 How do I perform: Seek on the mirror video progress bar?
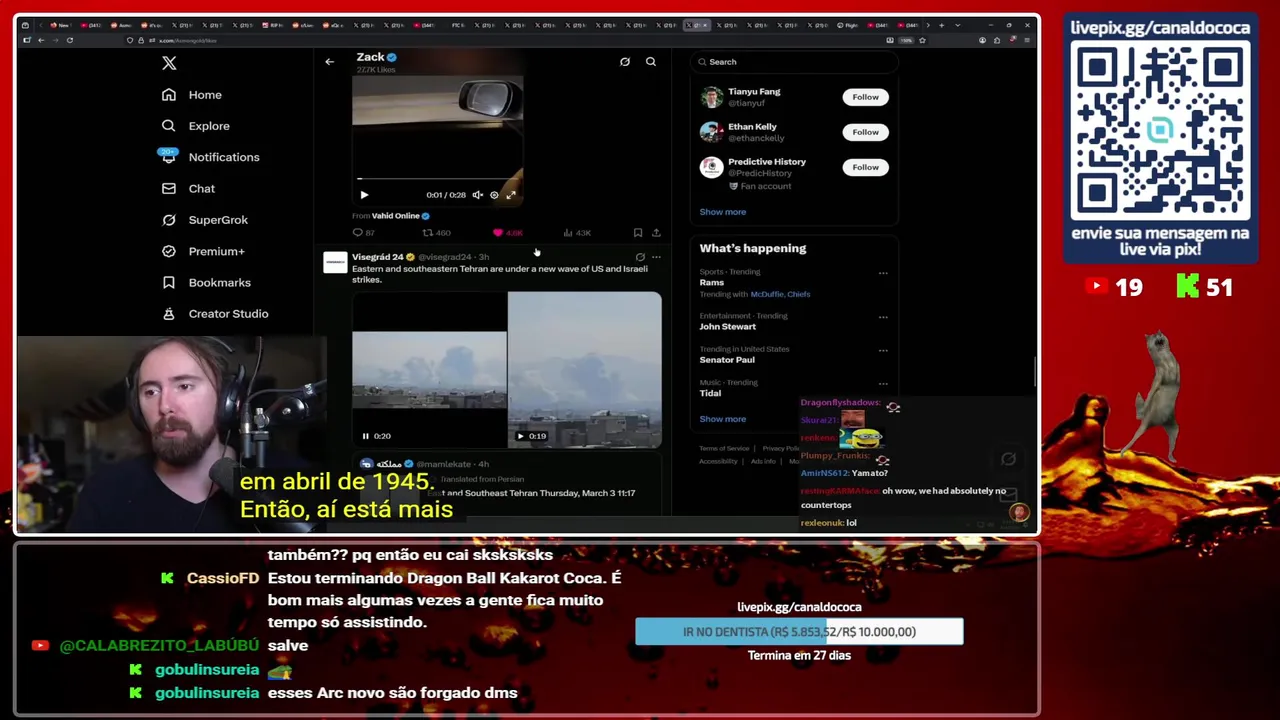(x=437, y=180)
